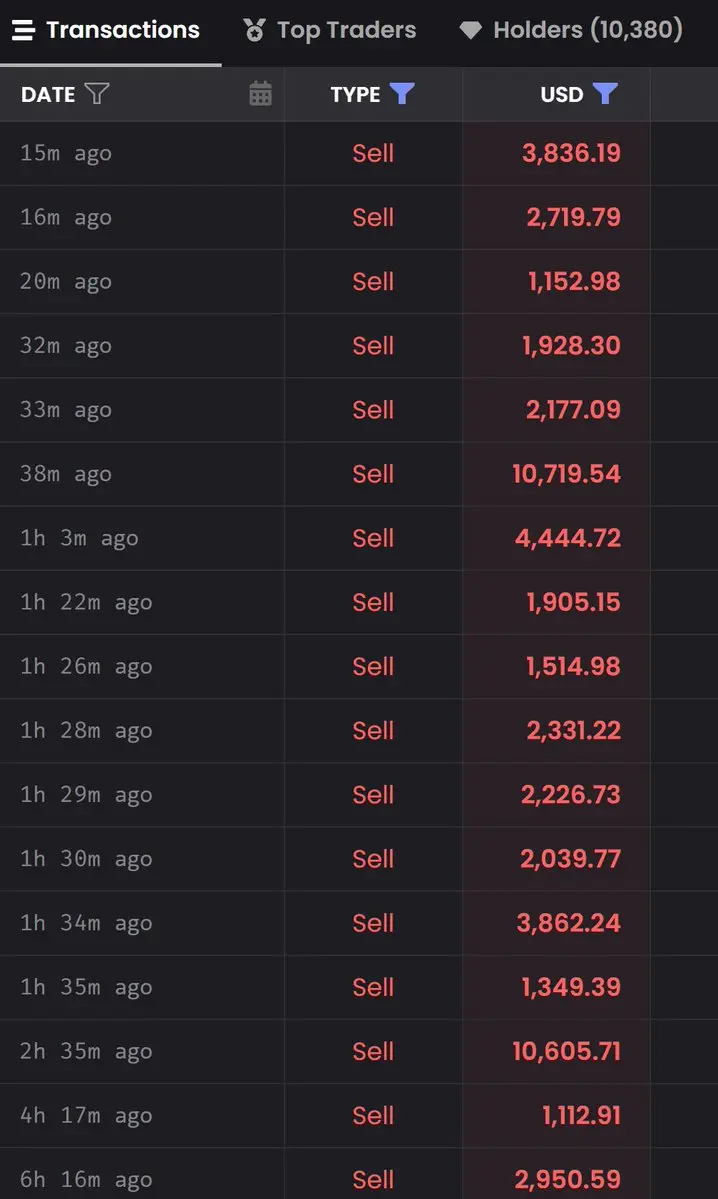Click the 15m ago transaction row
This screenshot has height=1199, width=718.
click(359, 154)
